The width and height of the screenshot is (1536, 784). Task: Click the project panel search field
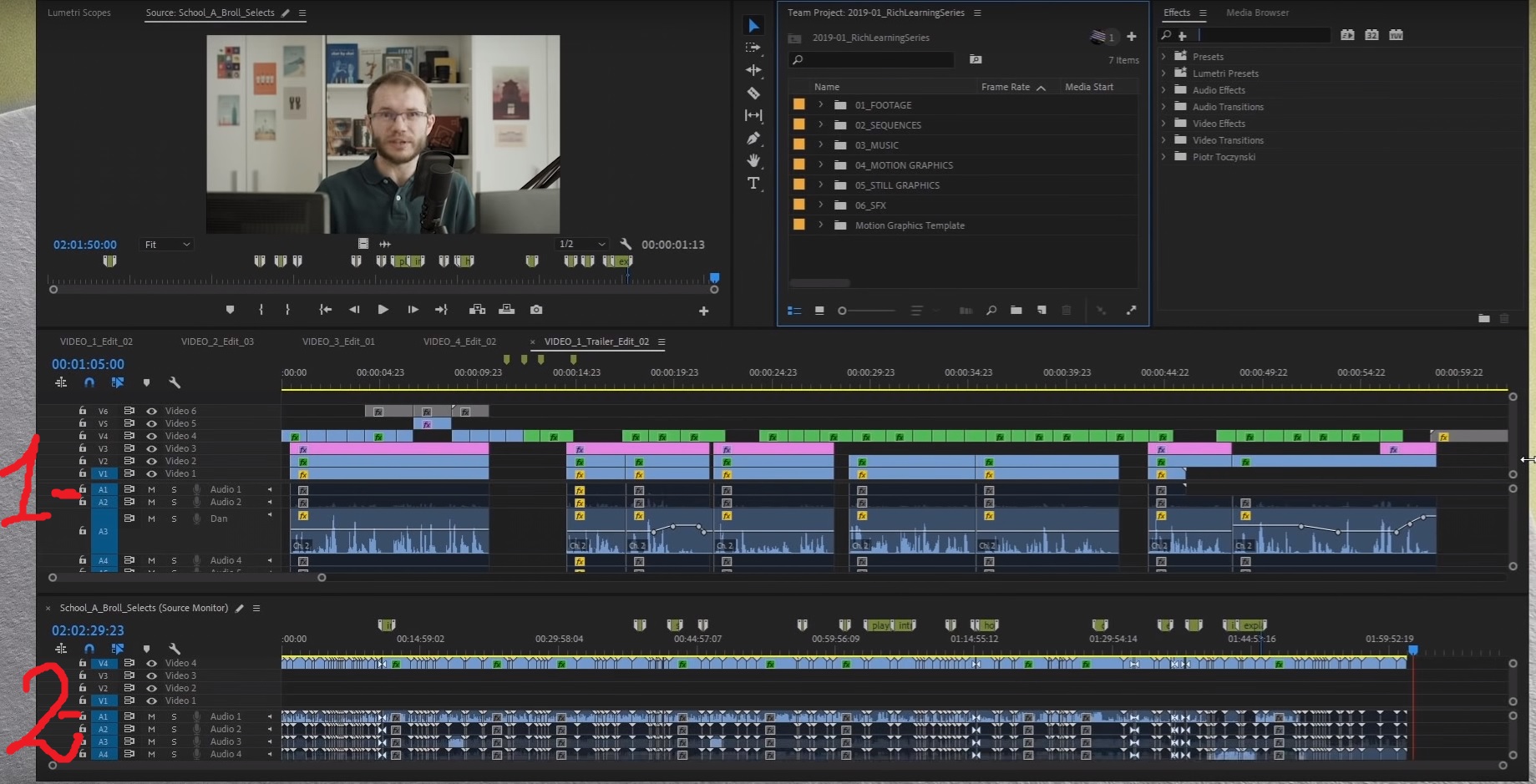(x=871, y=59)
